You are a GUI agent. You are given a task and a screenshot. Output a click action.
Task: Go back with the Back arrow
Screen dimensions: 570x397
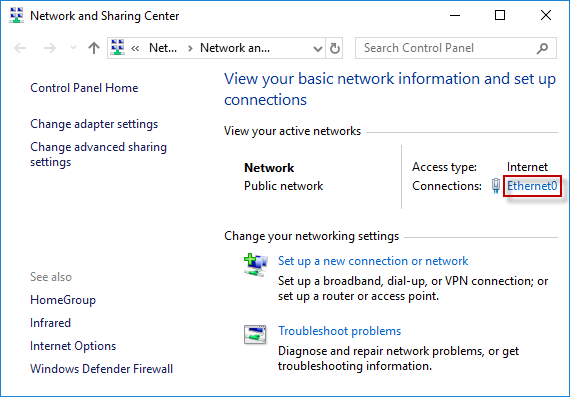(20, 48)
